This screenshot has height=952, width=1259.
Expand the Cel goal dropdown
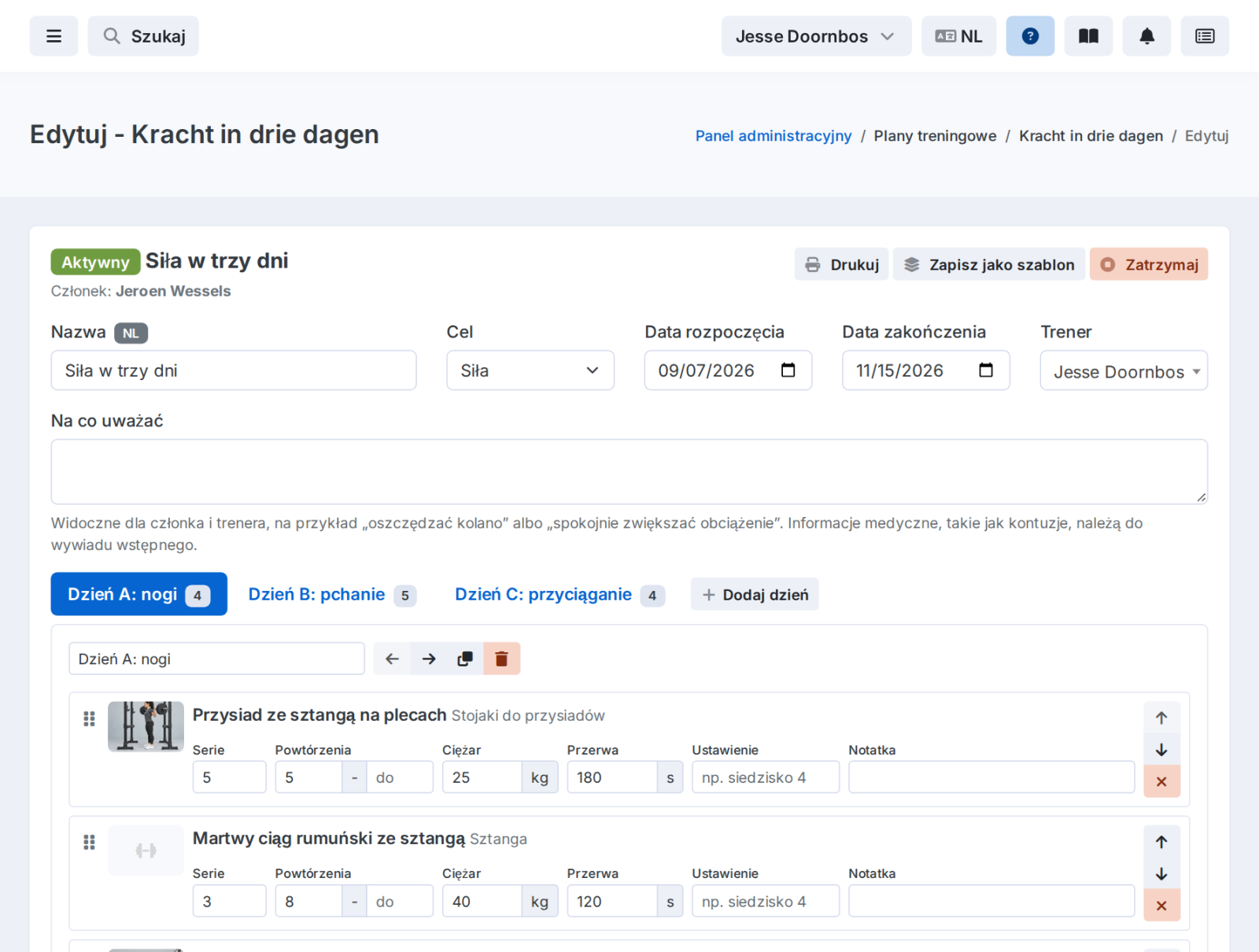point(530,371)
